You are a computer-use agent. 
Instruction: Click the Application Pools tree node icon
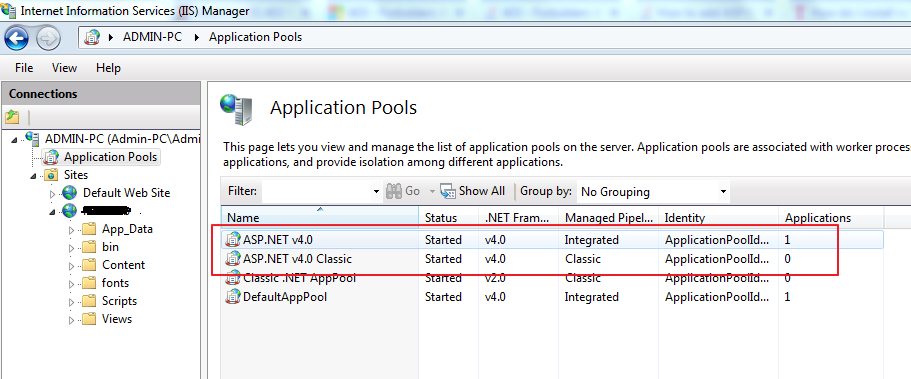52,156
